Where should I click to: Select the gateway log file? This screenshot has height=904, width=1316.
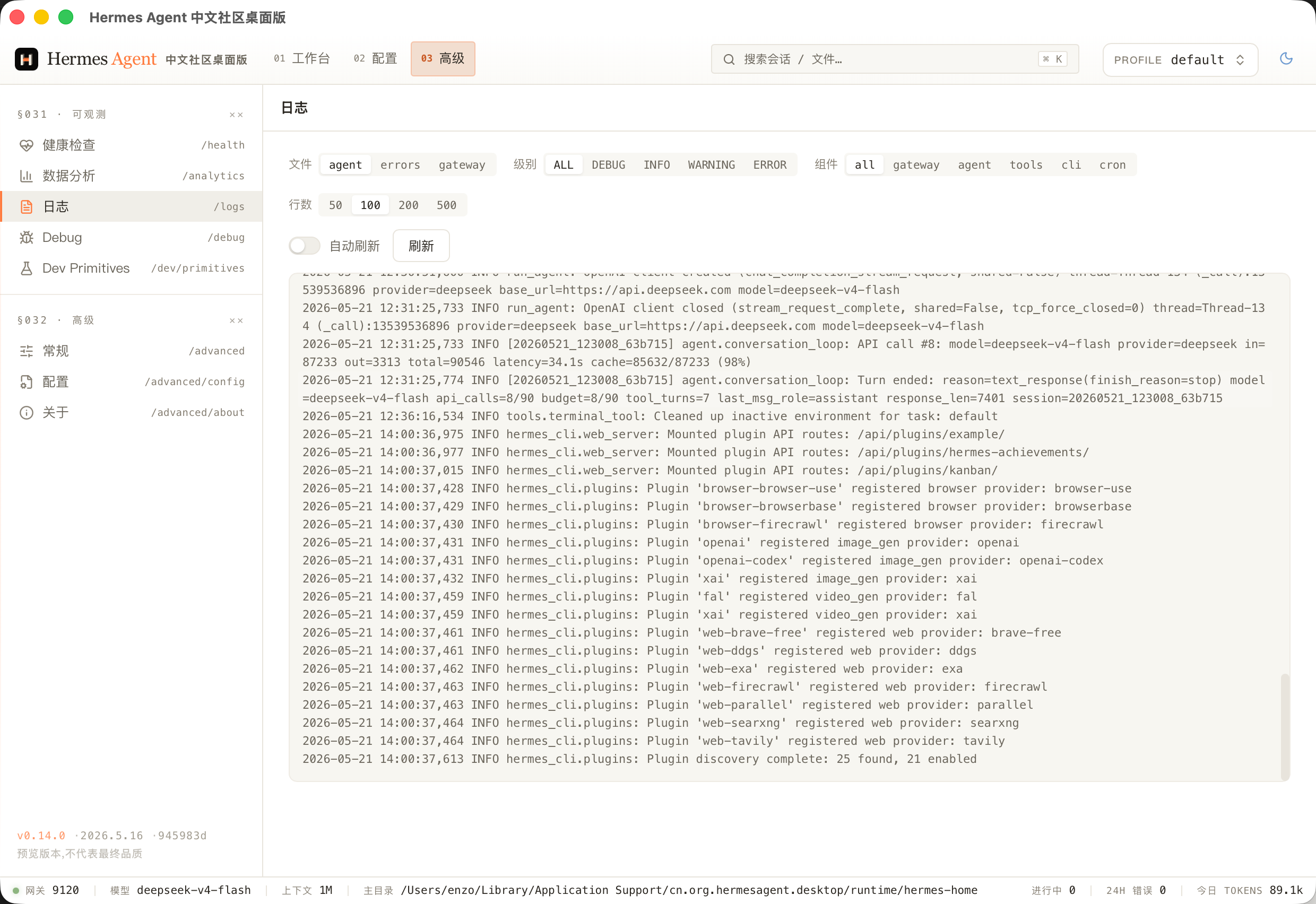point(462,165)
